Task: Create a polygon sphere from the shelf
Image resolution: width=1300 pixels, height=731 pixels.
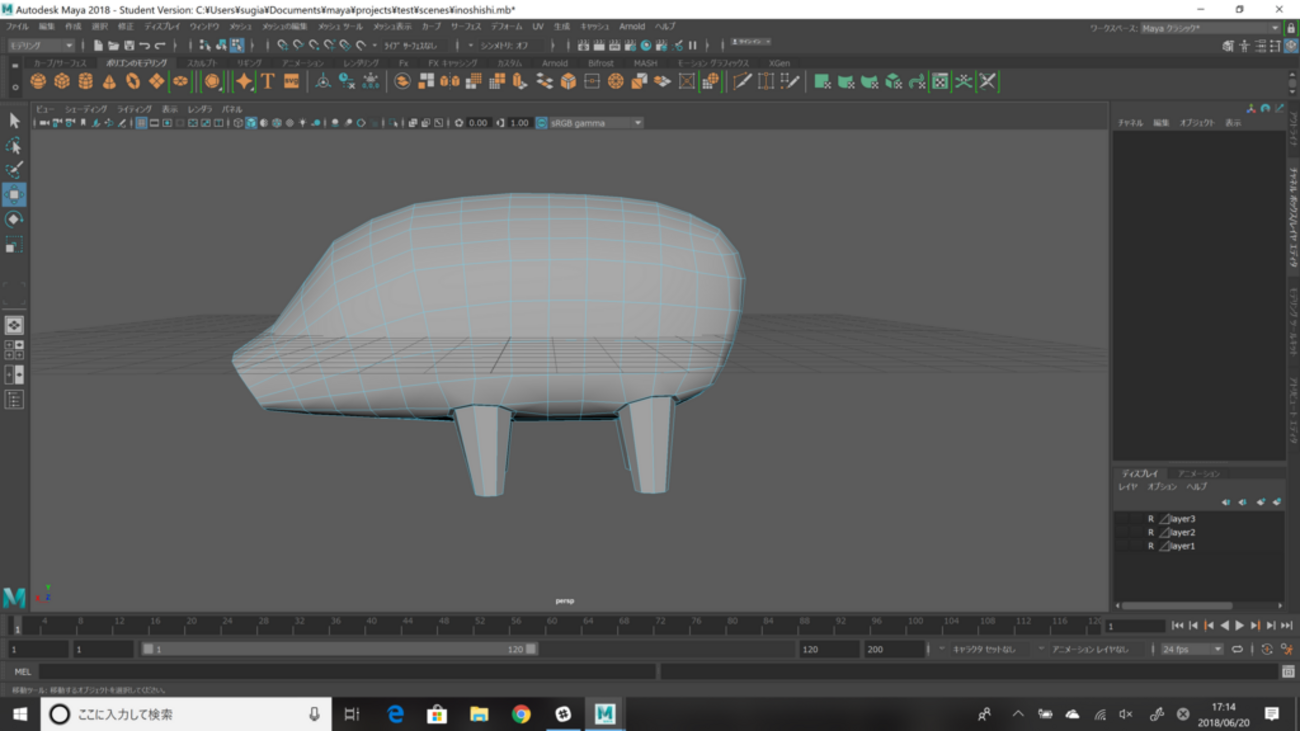Action: click(x=38, y=82)
